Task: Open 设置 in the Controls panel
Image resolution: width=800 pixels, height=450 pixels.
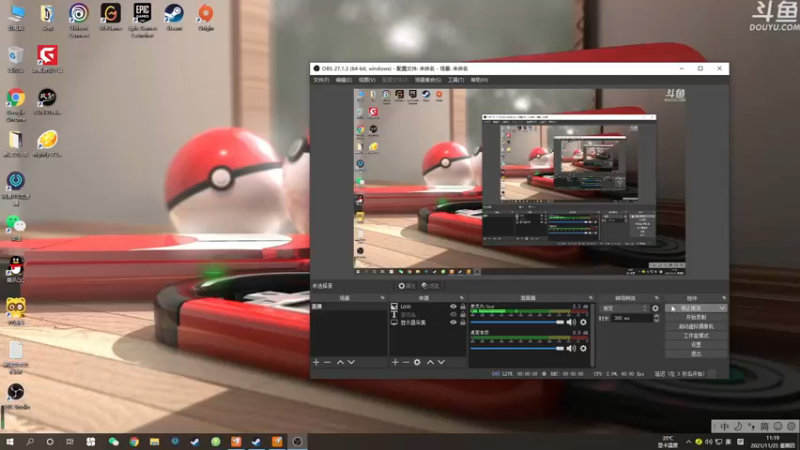Action: point(696,345)
